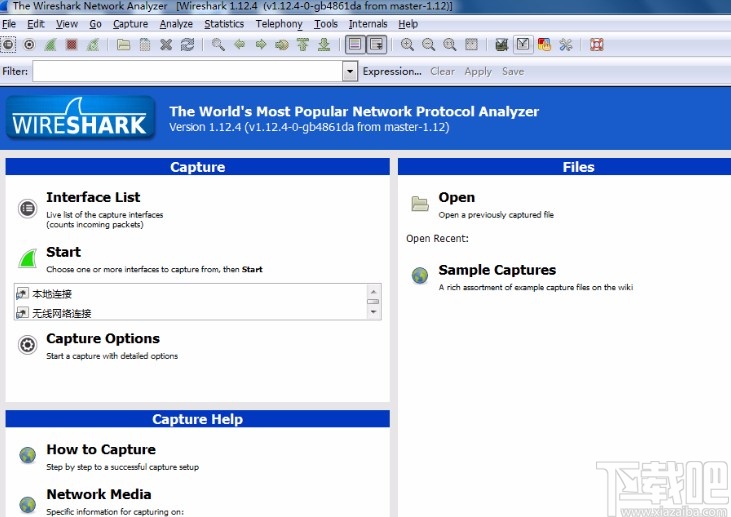This screenshot has width=731, height=517.
Task: Open the Edit menu
Action: [35, 24]
